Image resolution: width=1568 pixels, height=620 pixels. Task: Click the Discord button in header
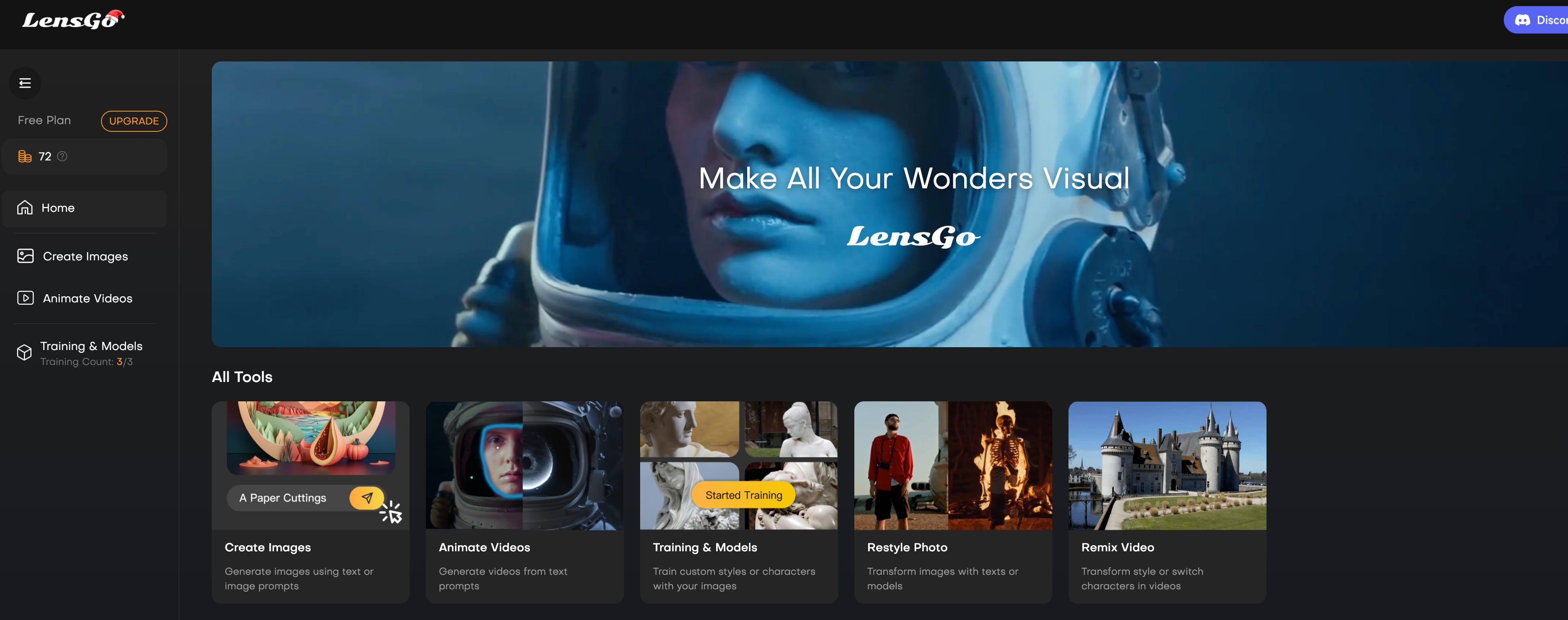pos(1536,20)
